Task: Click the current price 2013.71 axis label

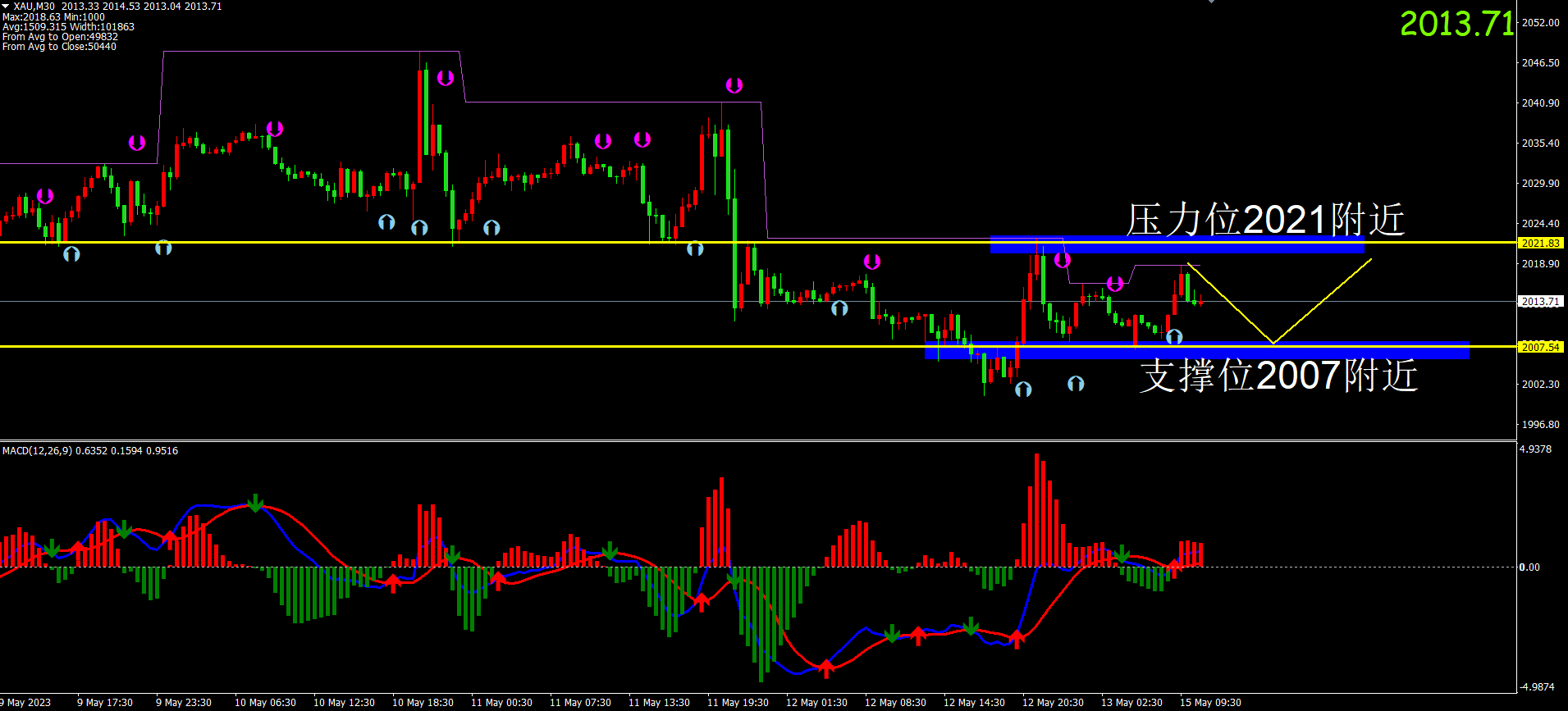Action: tap(1540, 302)
